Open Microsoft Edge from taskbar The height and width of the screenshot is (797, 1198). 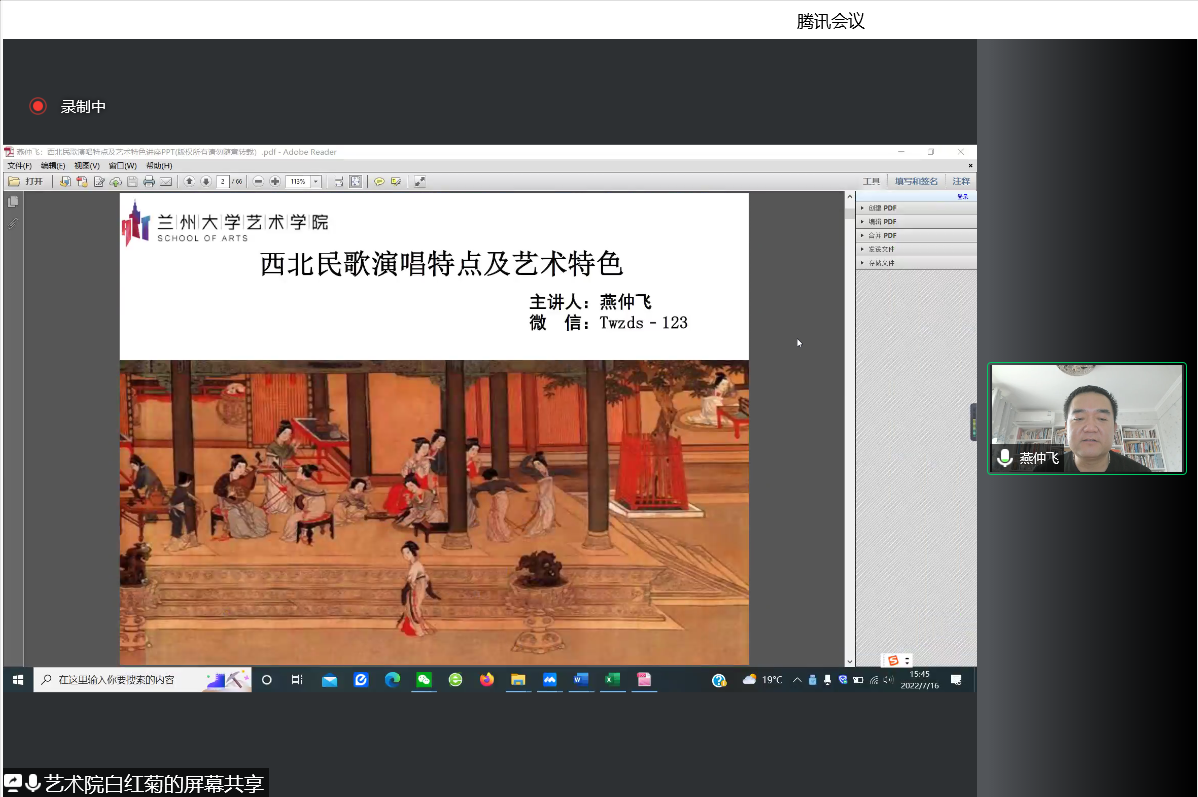(392, 679)
